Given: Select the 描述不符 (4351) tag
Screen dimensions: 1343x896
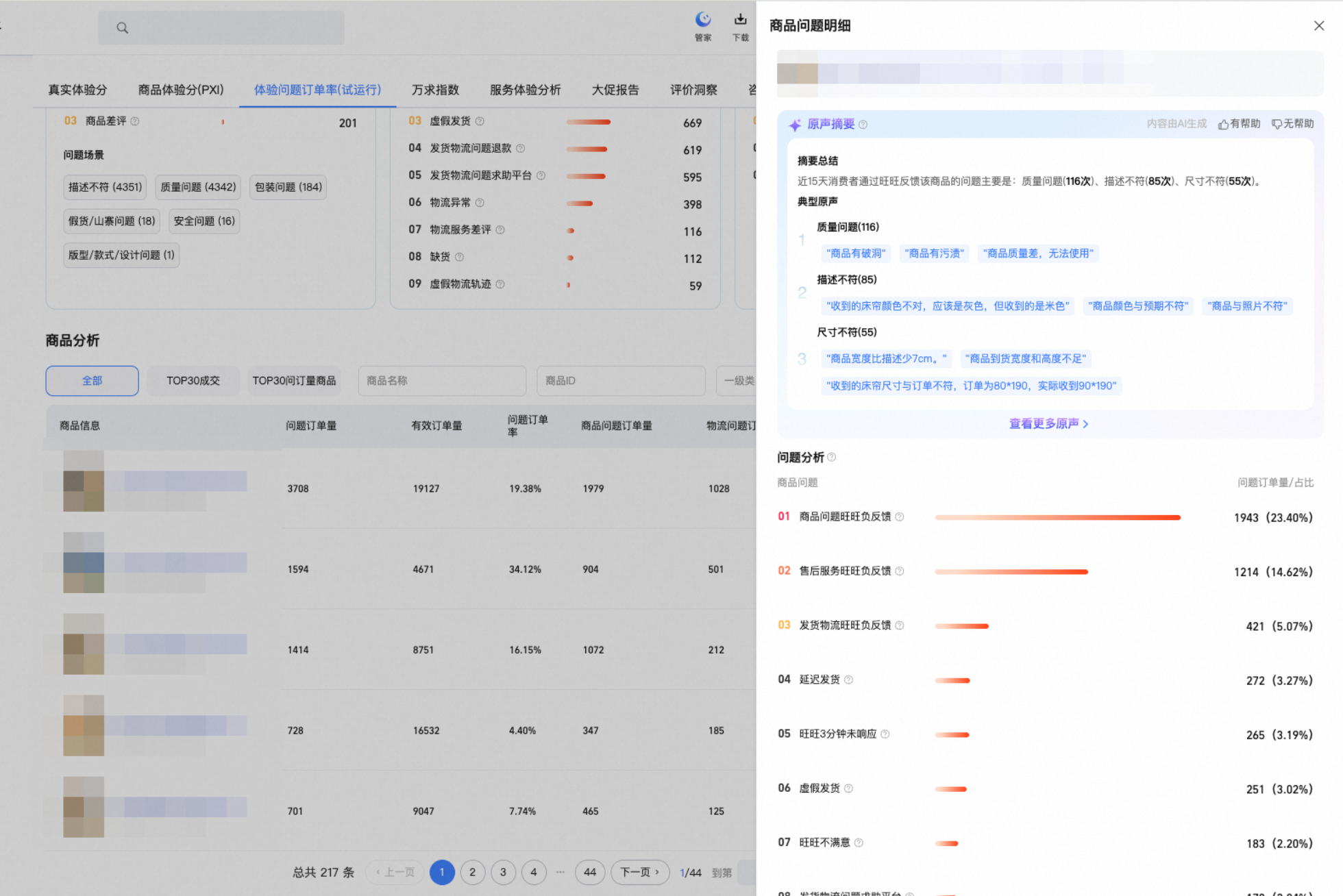Looking at the screenshot, I should tap(105, 187).
